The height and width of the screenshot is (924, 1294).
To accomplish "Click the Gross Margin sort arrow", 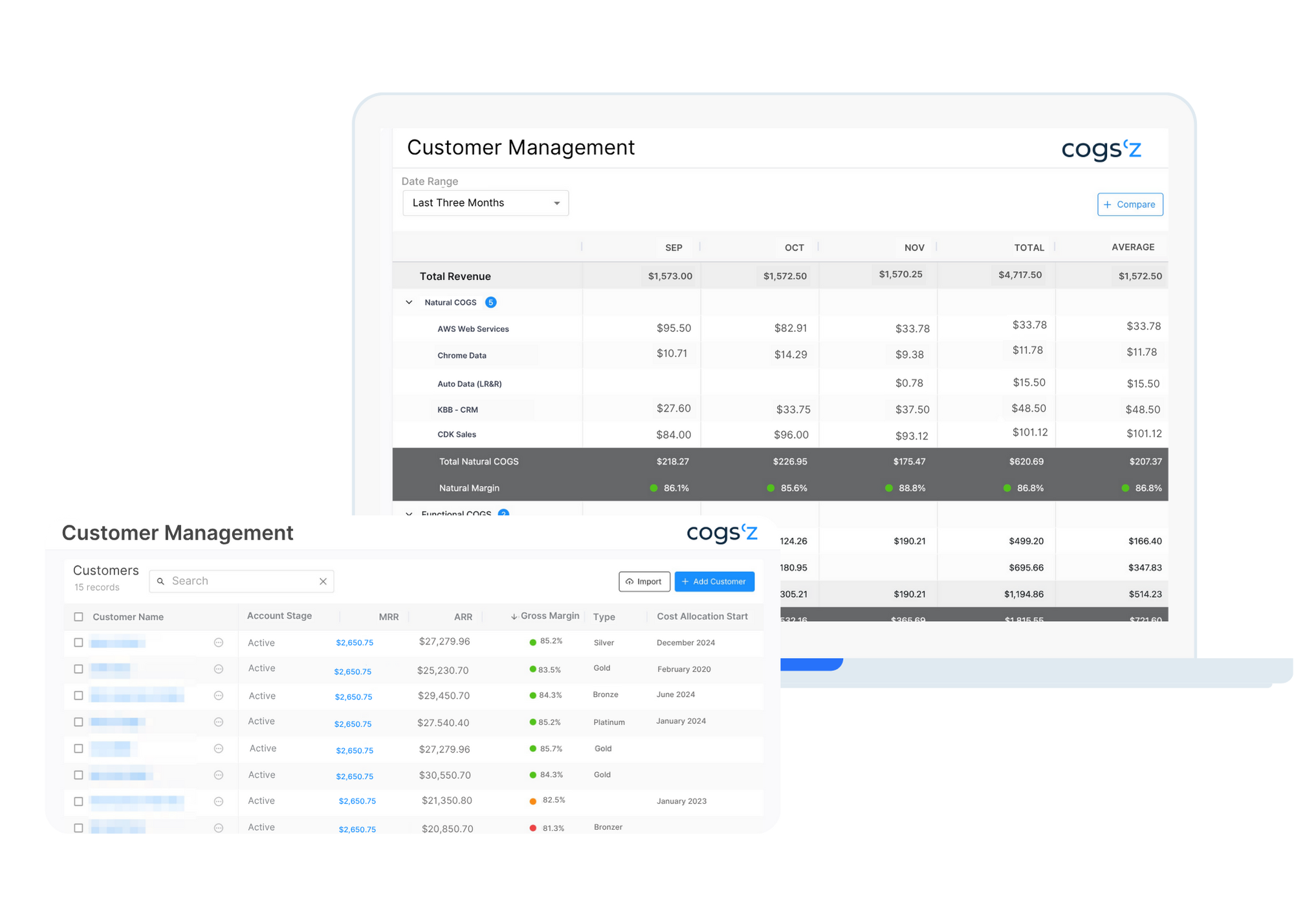I will tap(514, 617).
